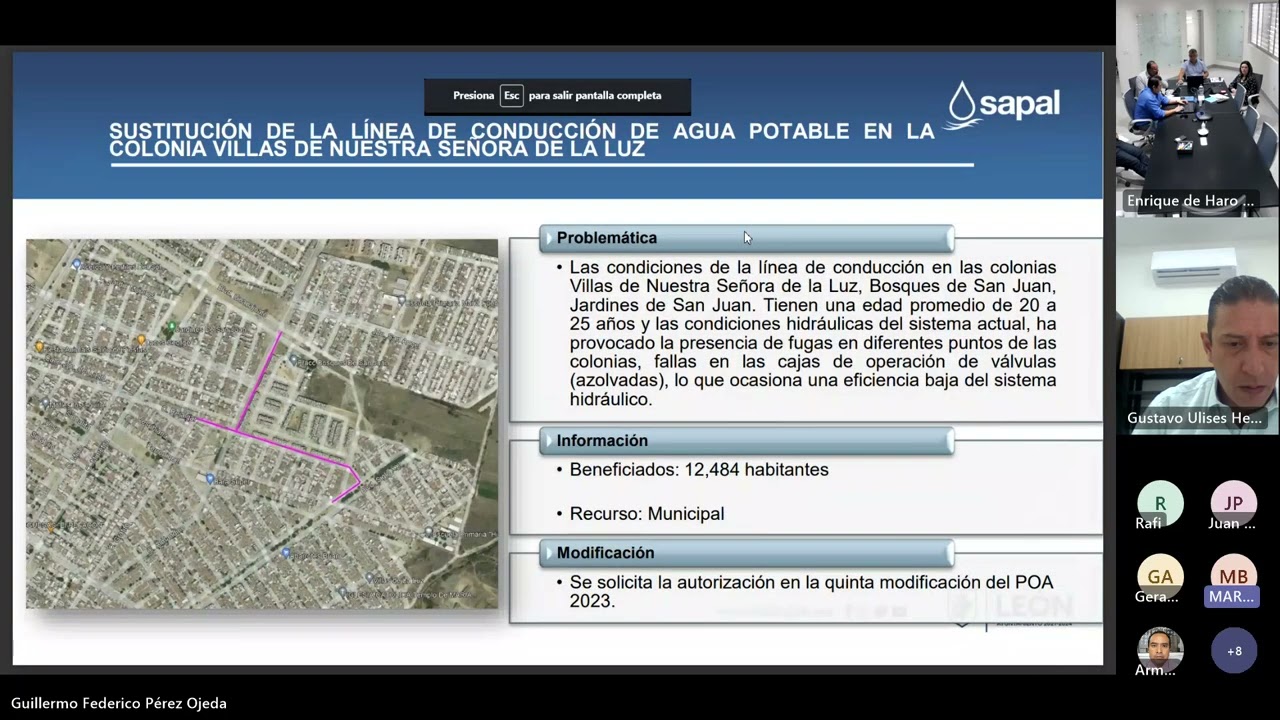Open participant JP Juan avatar

click(x=1234, y=503)
